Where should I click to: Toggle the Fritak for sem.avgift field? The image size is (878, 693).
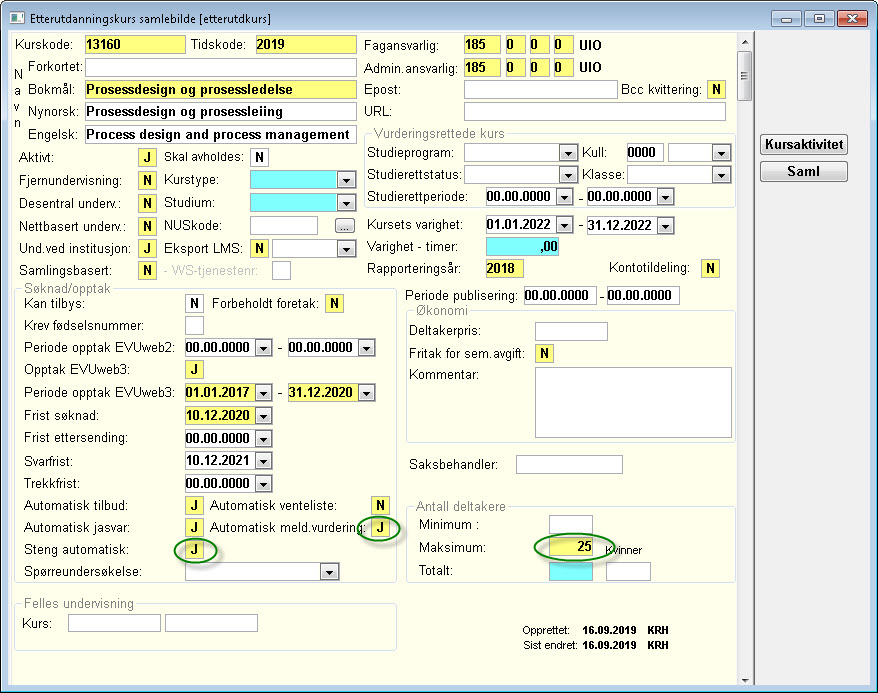coord(544,353)
